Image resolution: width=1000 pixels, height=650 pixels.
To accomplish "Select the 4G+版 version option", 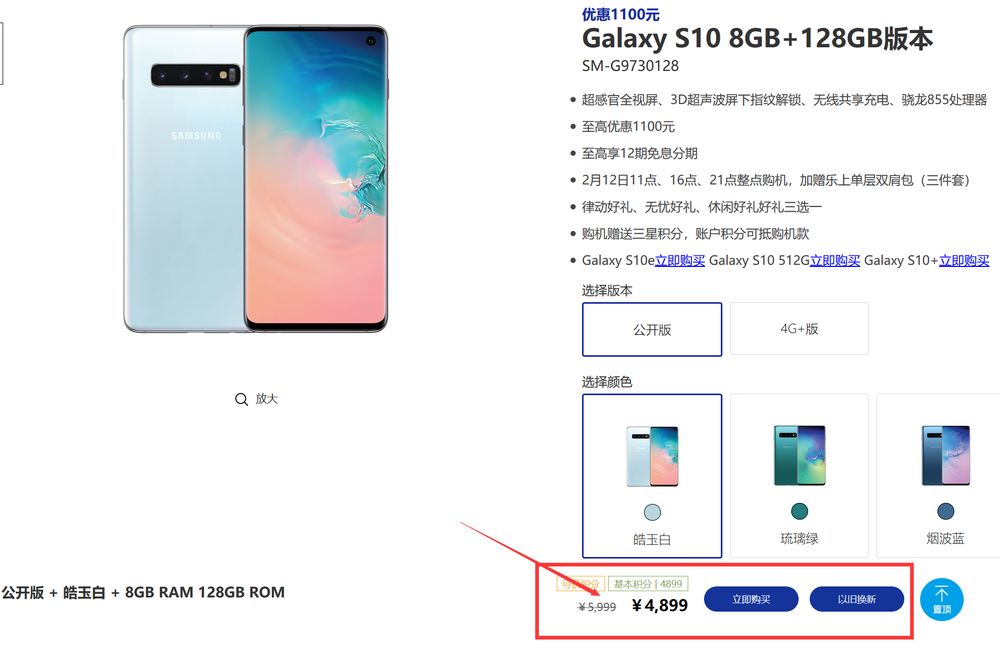I will (799, 329).
